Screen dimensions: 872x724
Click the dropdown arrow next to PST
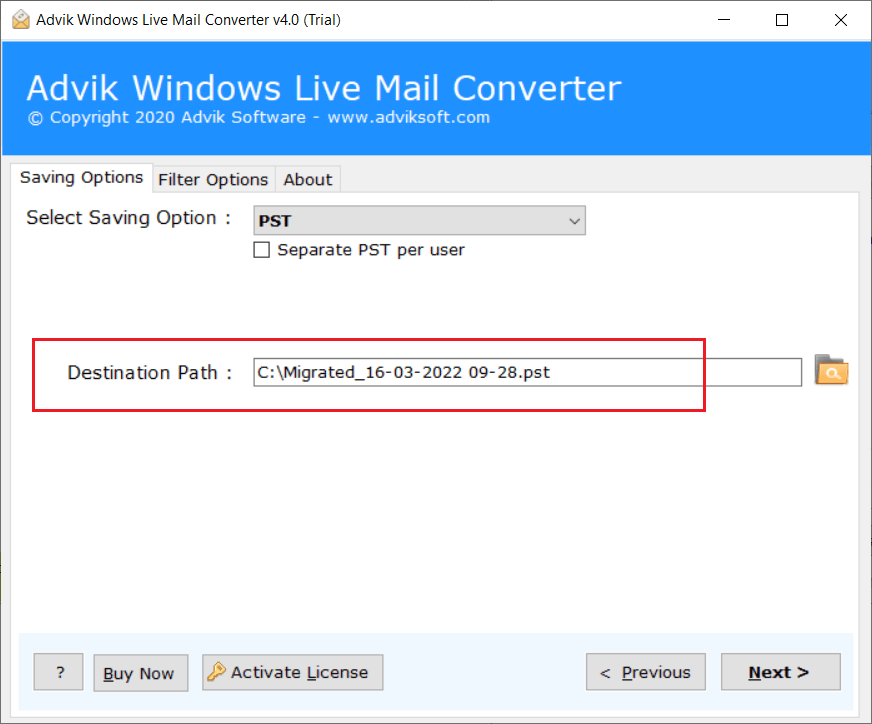point(573,220)
